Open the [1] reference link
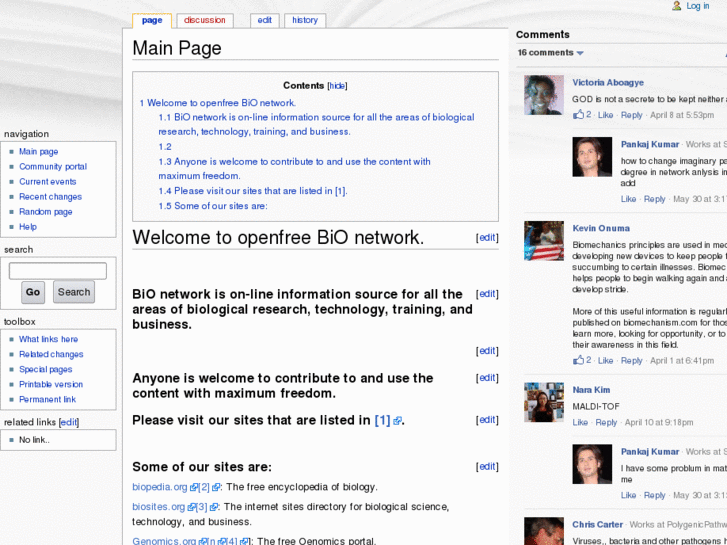 [x=383, y=420]
